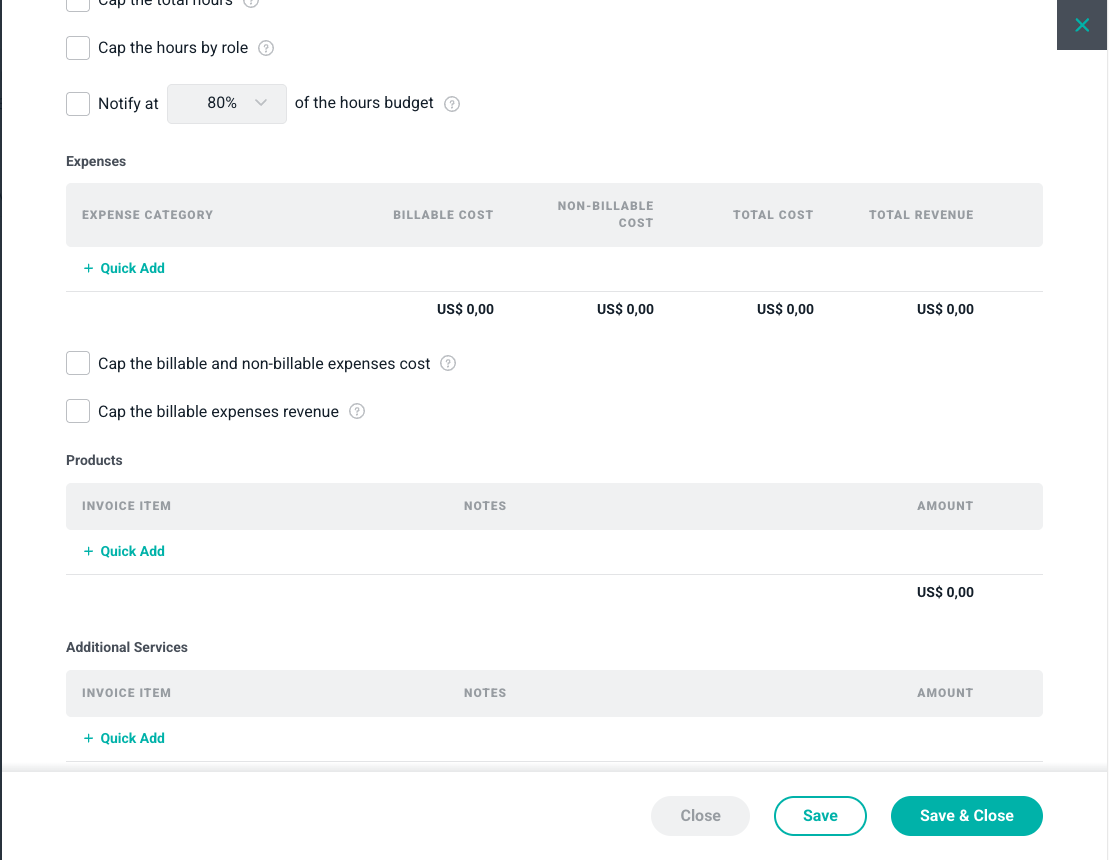
Task: Click plus icon beside Products Quick Add
Action: pyautogui.click(x=88, y=551)
